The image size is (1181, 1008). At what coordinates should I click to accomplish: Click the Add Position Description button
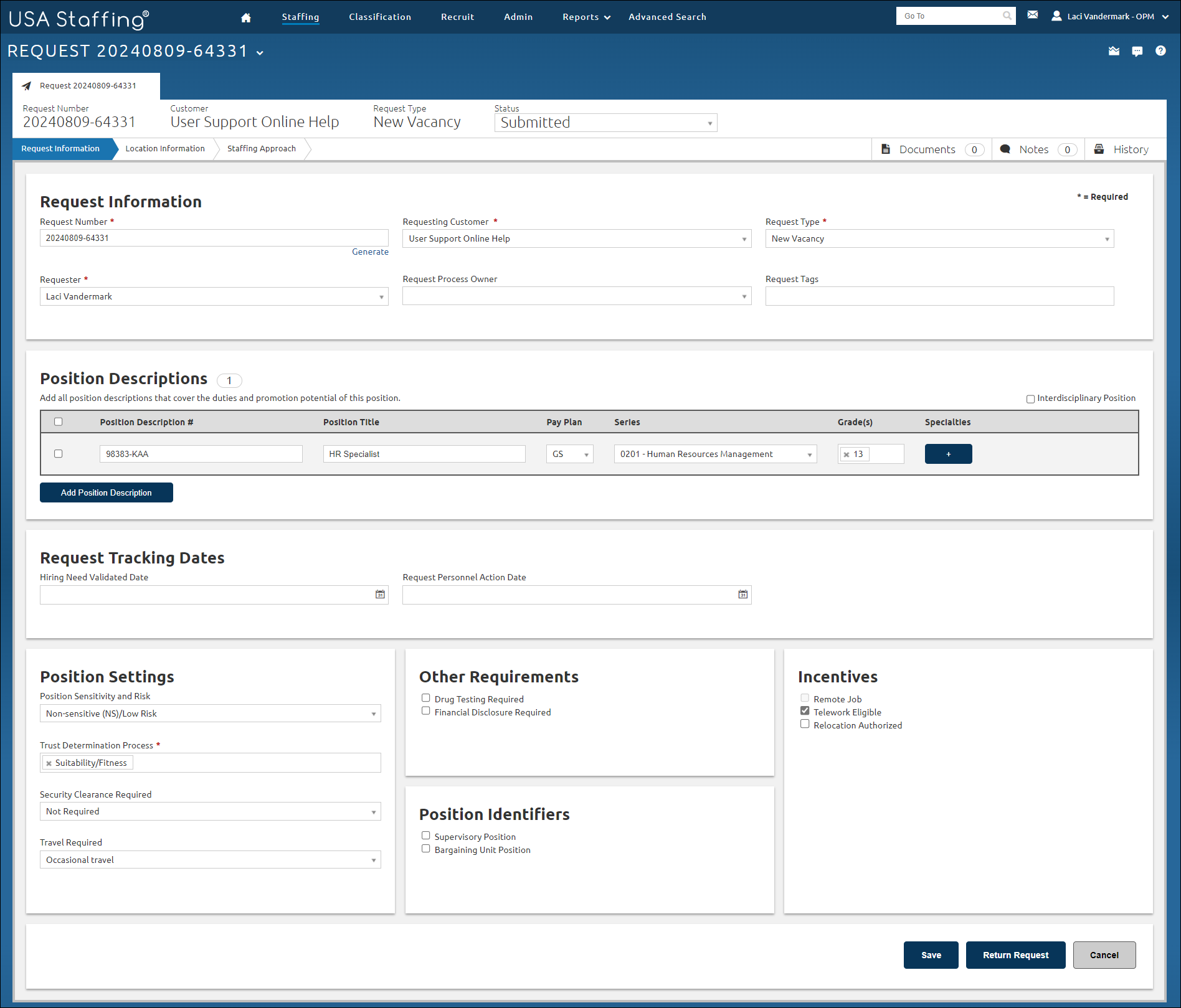[x=106, y=492]
